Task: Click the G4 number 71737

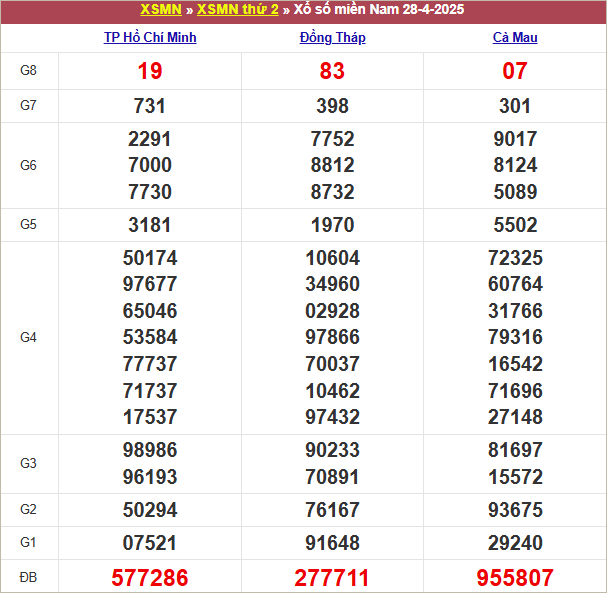Action: 150,391
